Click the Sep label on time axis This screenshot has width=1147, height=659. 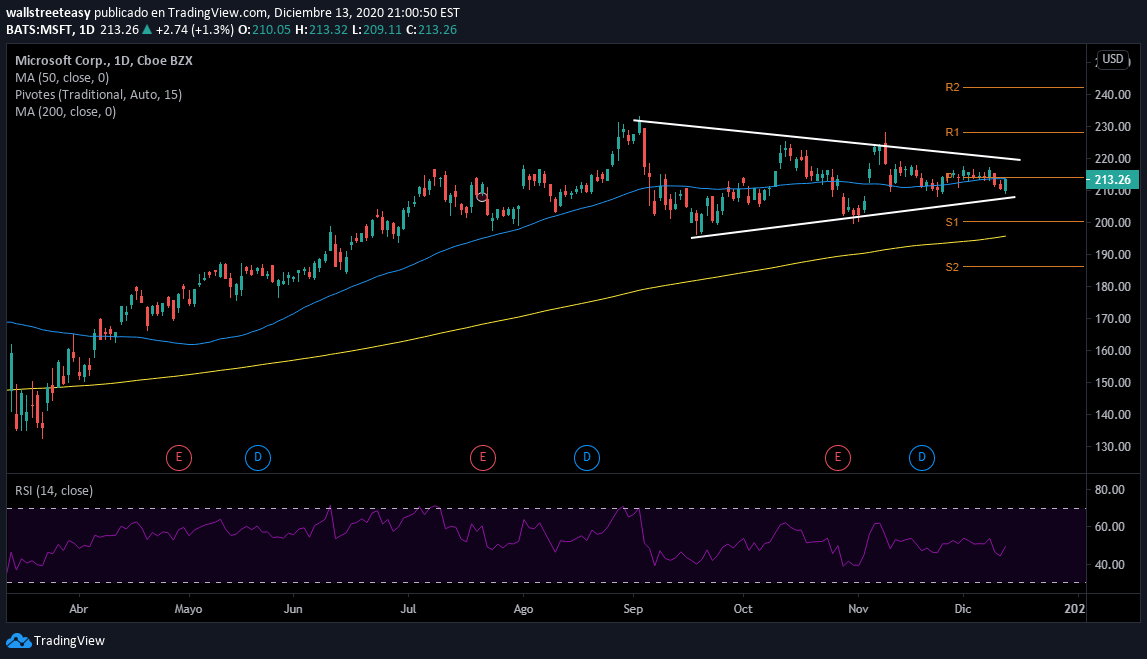tap(633, 609)
